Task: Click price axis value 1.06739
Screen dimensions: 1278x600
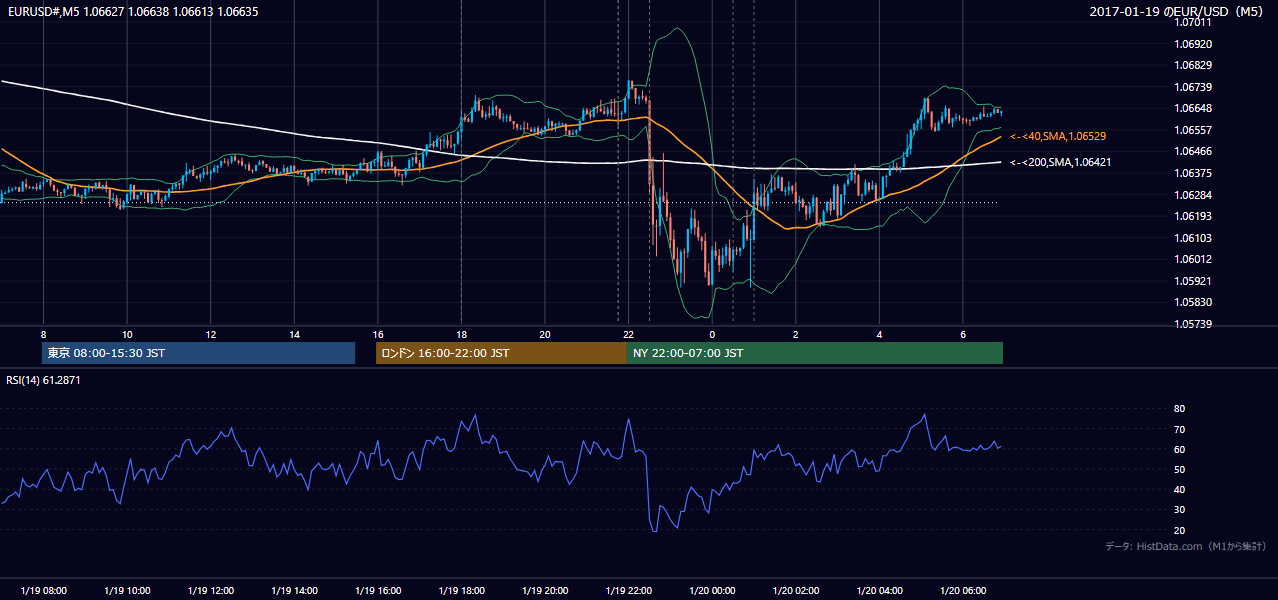Action: (x=1194, y=87)
